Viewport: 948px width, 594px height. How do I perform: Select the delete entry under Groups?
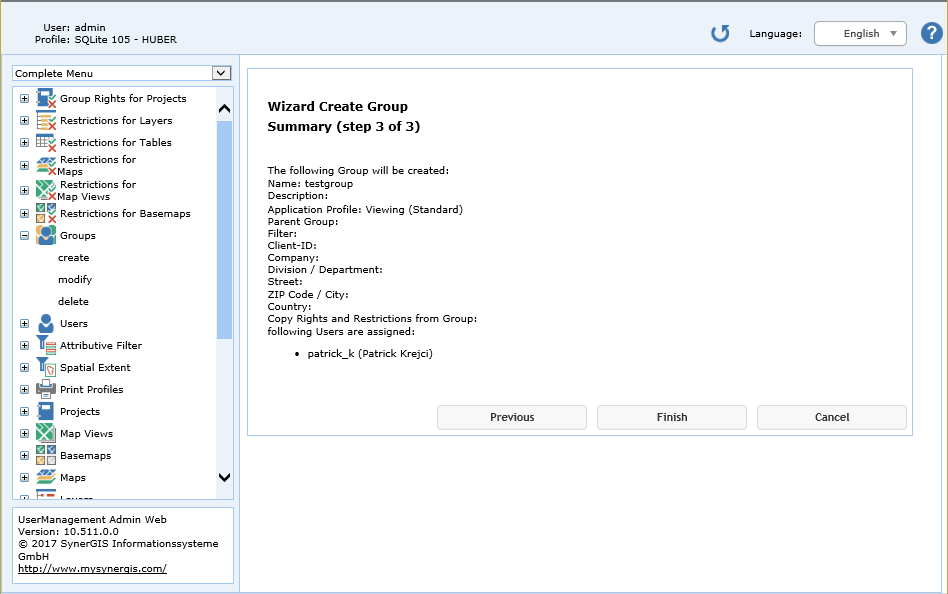point(72,301)
